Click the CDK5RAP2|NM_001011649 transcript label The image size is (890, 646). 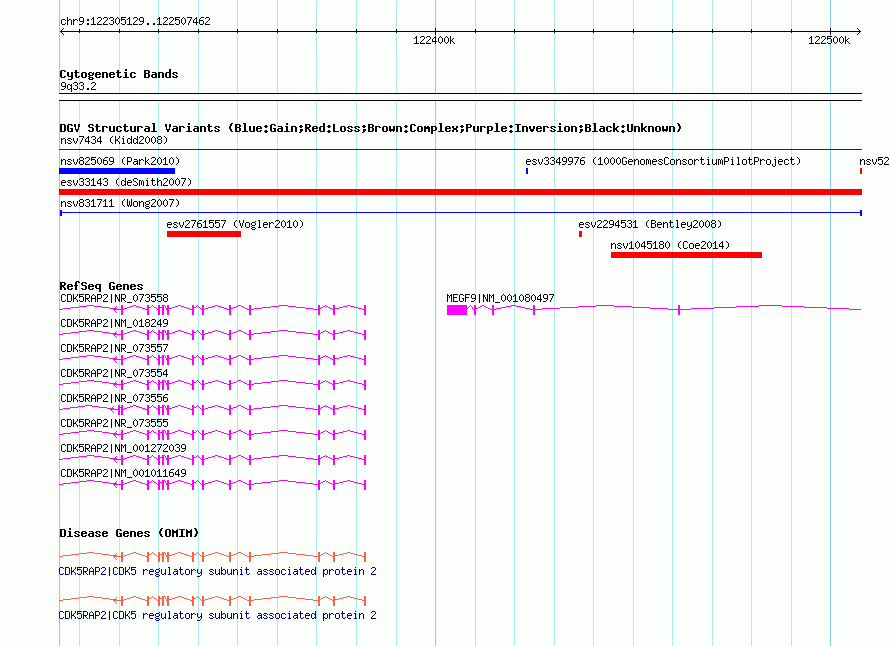[123, 473]
